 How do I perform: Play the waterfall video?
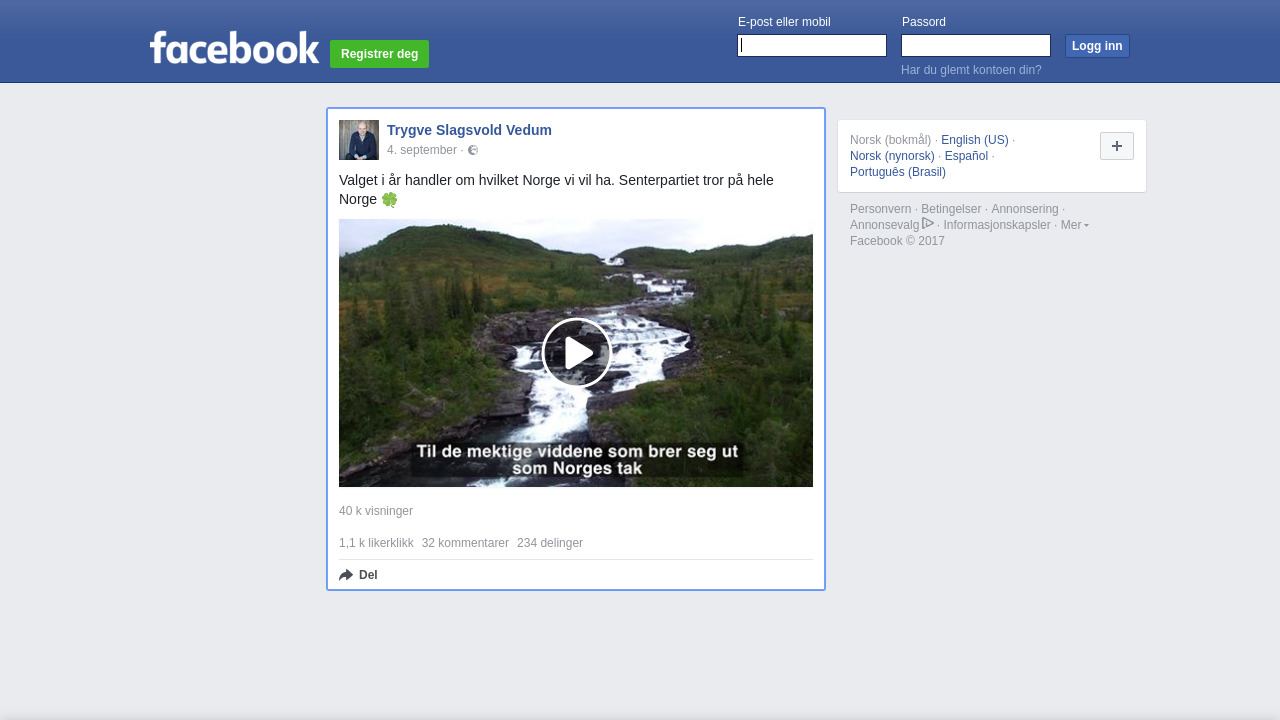(x=576, y=353)
